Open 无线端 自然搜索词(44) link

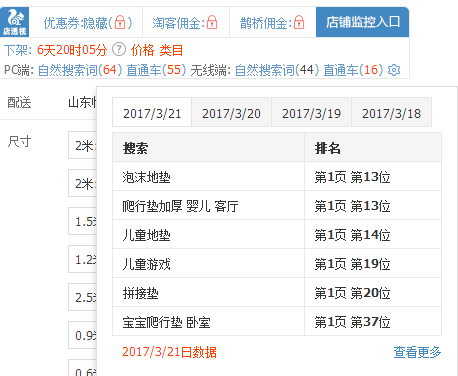[x=277, y=70]
